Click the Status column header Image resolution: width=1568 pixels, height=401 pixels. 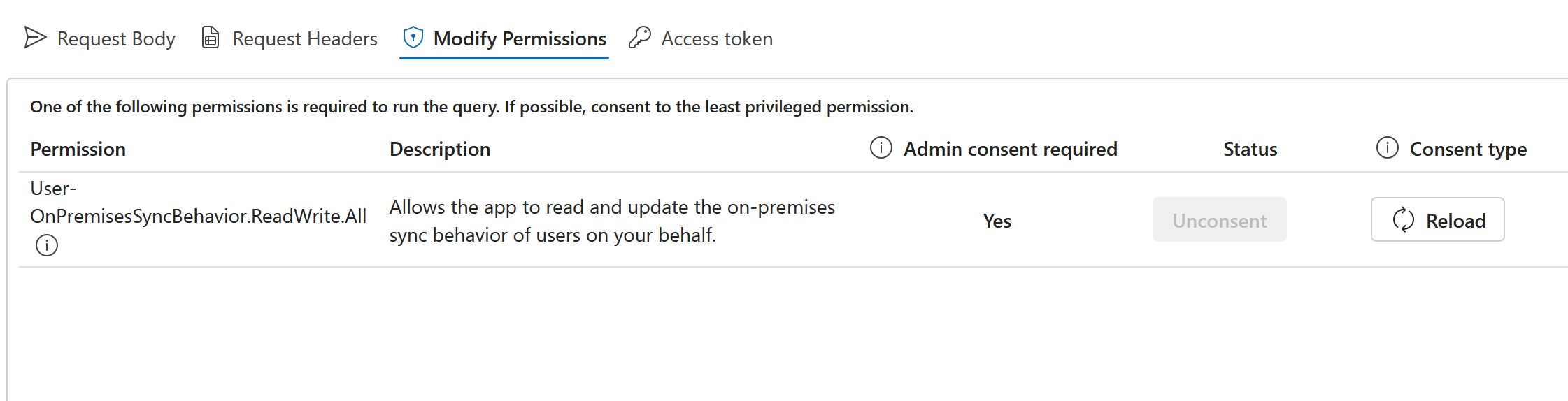coord(1250,150)
